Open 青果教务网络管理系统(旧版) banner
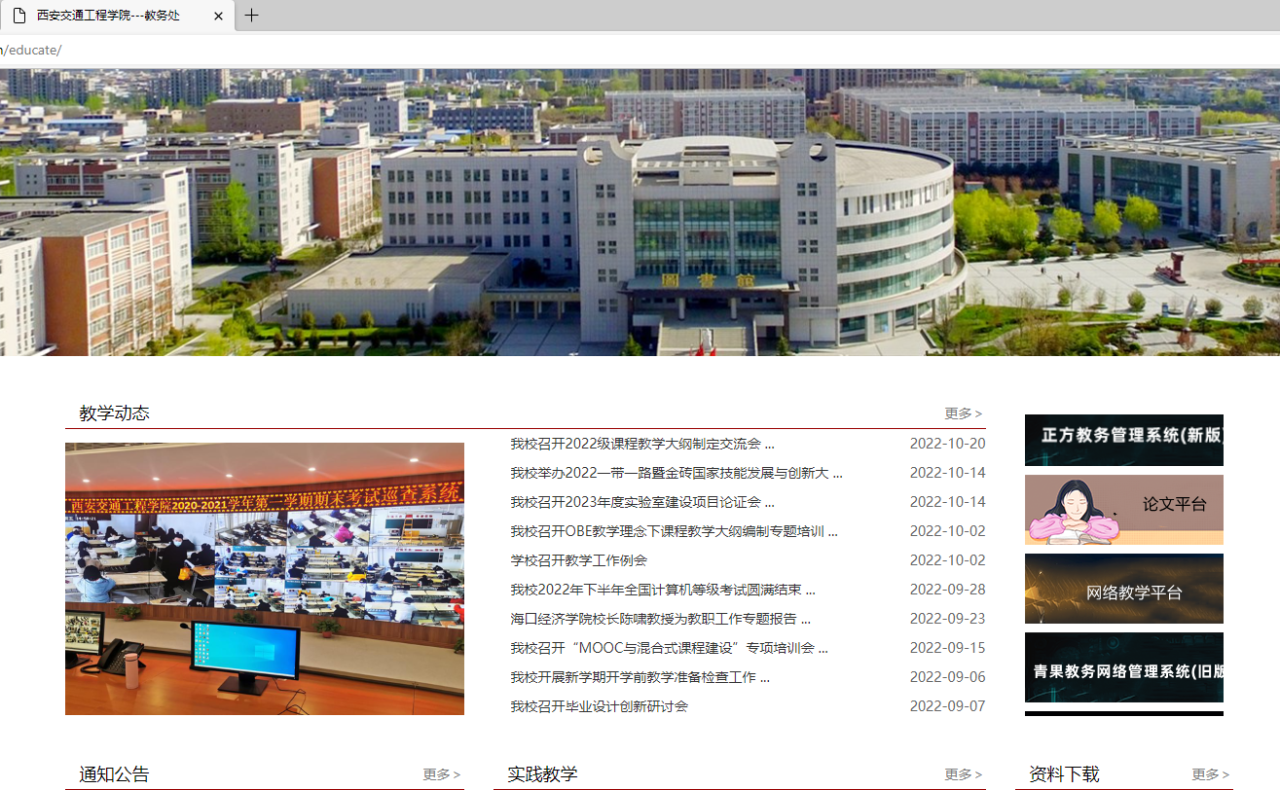Screen dimensions: 1280x790 pos(1123,668)
